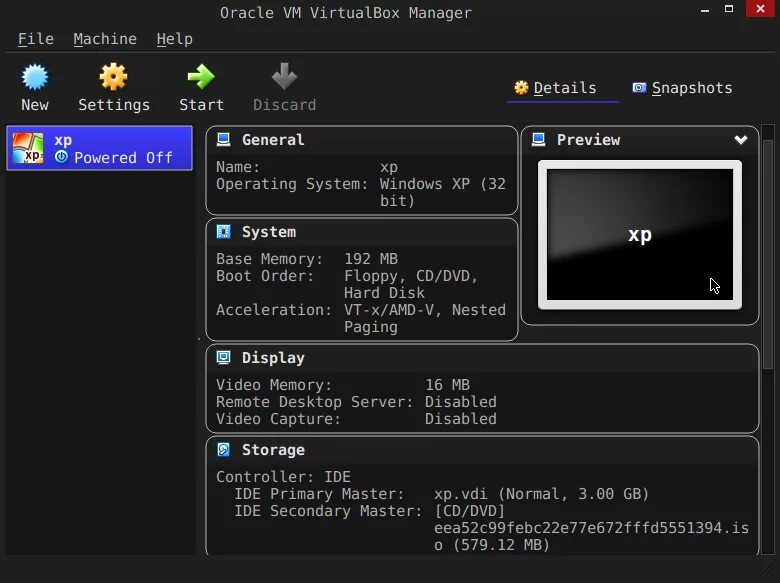Click Video Capture 'Disabled' value
Viewport: 780px width, 583px height.
tap(461, 419)
